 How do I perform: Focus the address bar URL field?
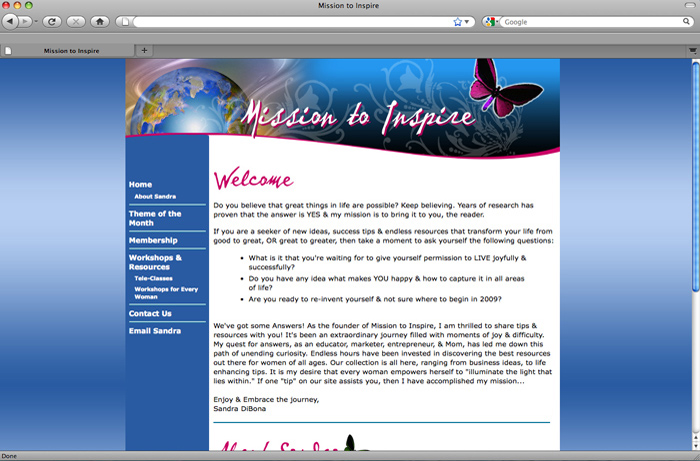[x=292, y=21]
